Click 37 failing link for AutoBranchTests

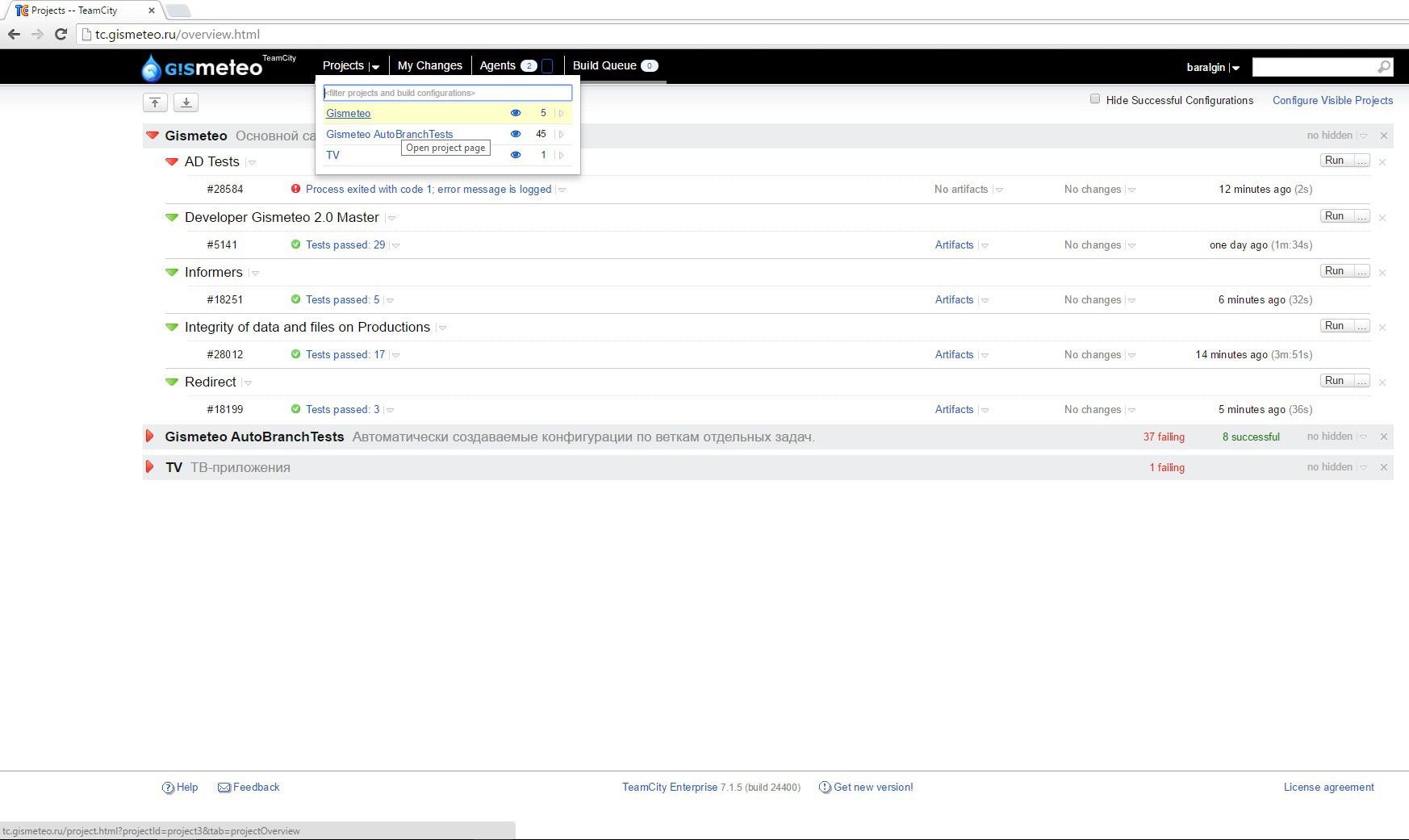tap(1164, 437)
